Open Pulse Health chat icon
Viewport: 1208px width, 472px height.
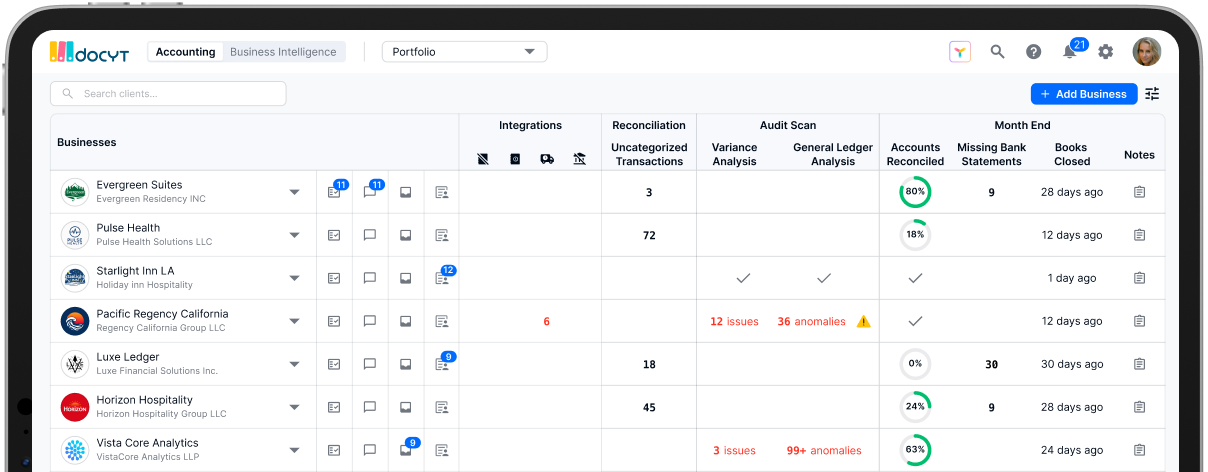[369, 235]
